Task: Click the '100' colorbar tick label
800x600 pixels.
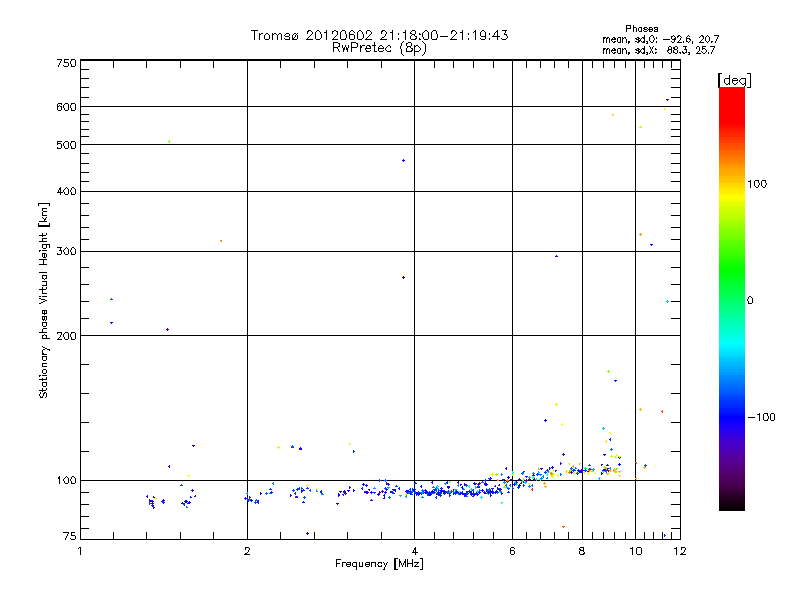Action: click(x=757, y=184)
